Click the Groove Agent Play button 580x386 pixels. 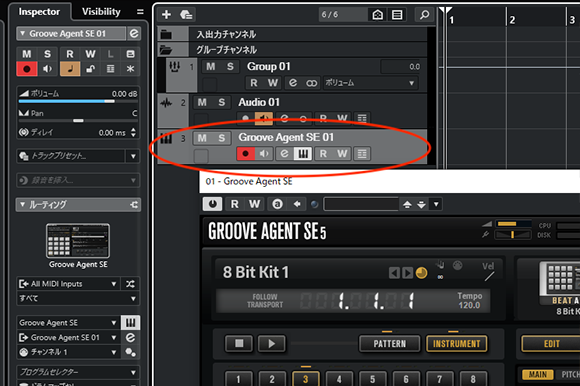coord(272,344)
